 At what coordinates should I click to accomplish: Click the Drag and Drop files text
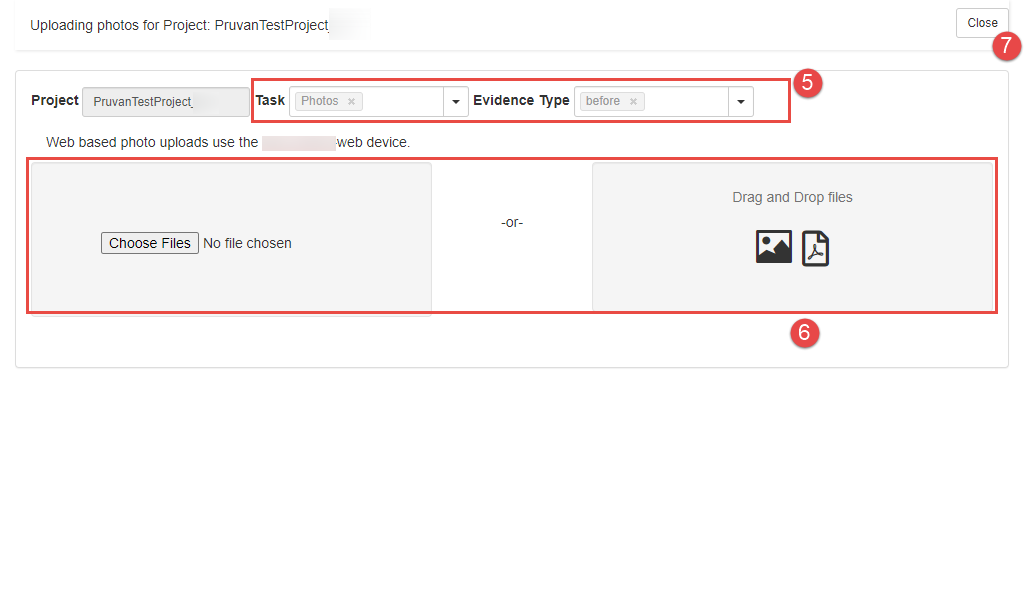(x=792, y=198)
